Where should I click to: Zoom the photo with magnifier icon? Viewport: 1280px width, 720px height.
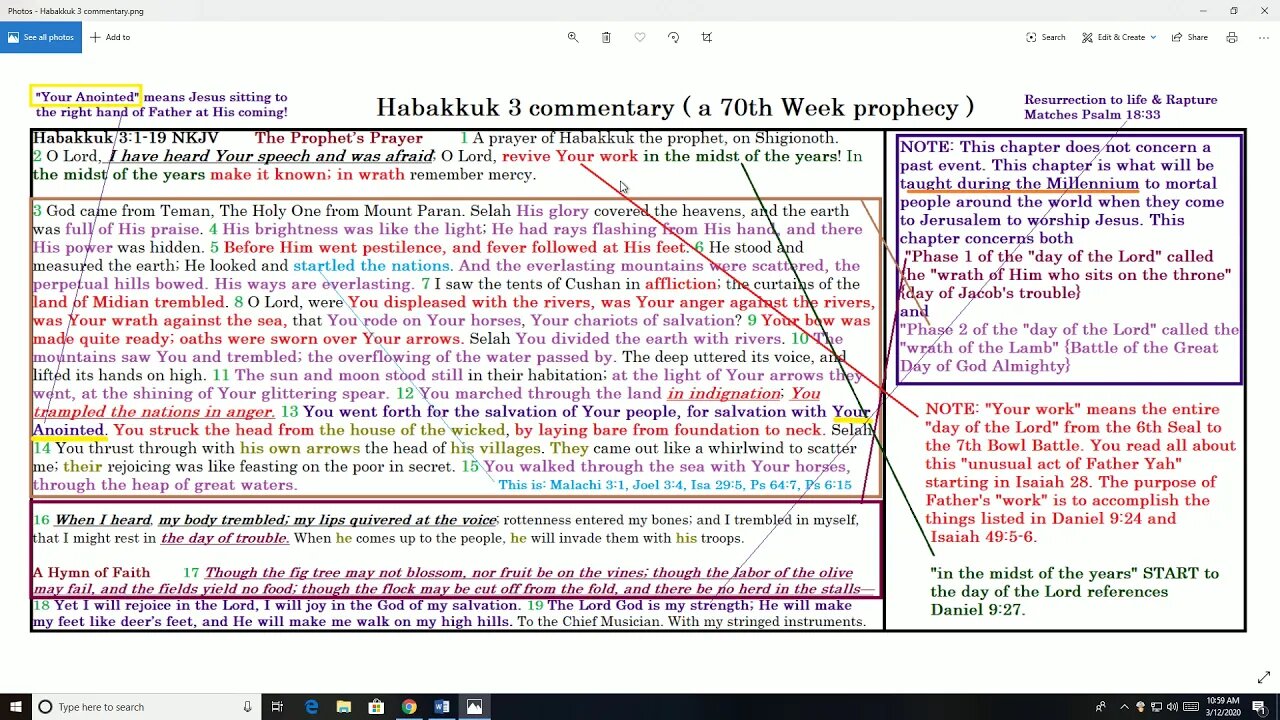(573, 37)
